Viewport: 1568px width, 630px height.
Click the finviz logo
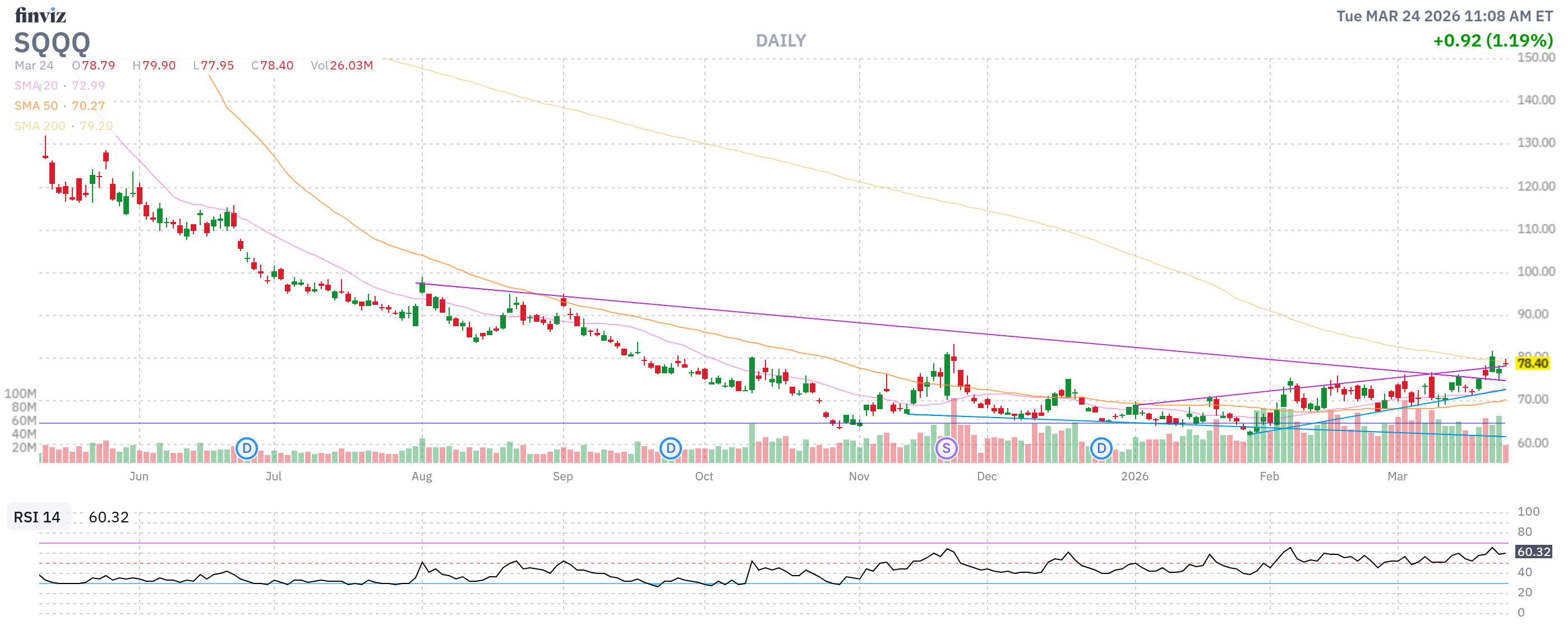(x=40, y=15)
